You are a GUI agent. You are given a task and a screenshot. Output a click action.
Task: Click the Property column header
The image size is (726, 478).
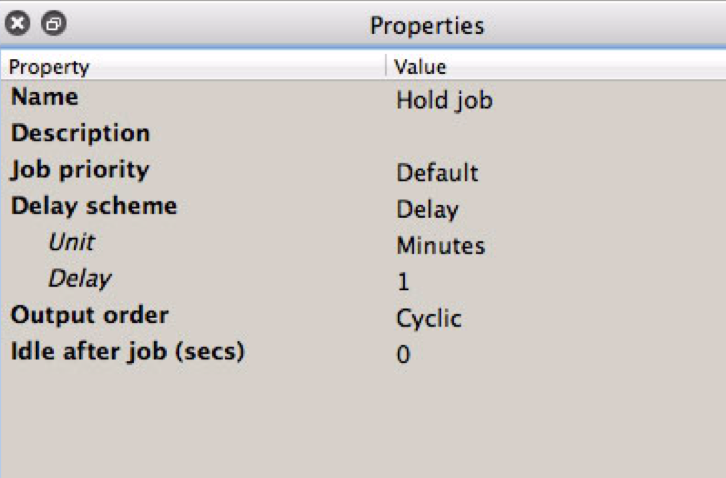tap(193, 67)
